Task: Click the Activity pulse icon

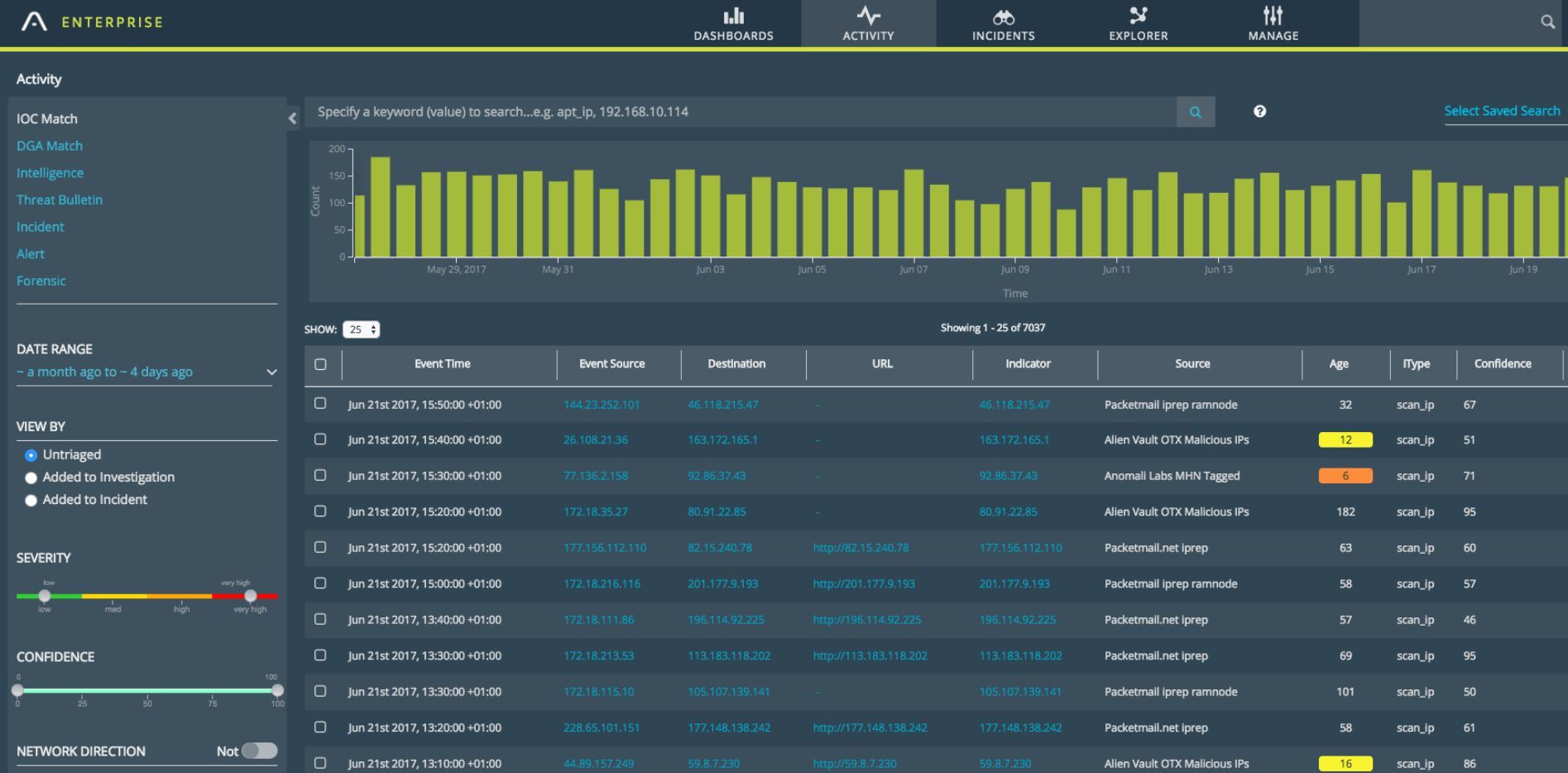Action: click(868, 16)
